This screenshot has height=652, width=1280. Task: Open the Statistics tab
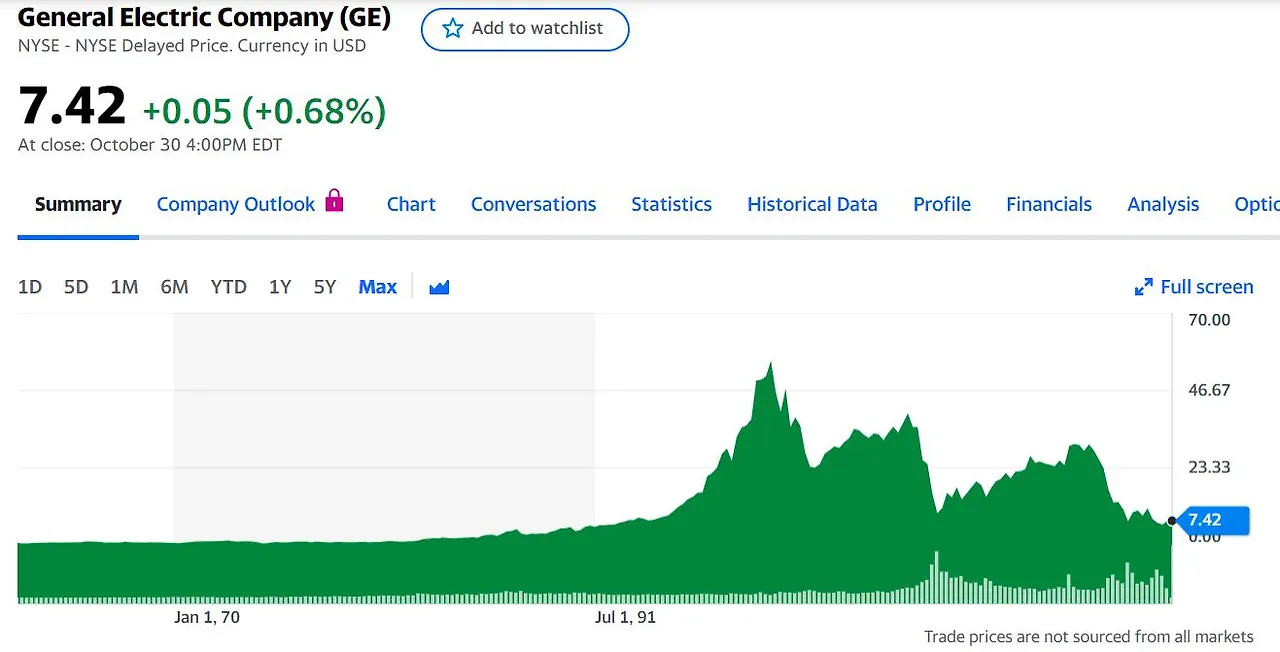point(671,204)
